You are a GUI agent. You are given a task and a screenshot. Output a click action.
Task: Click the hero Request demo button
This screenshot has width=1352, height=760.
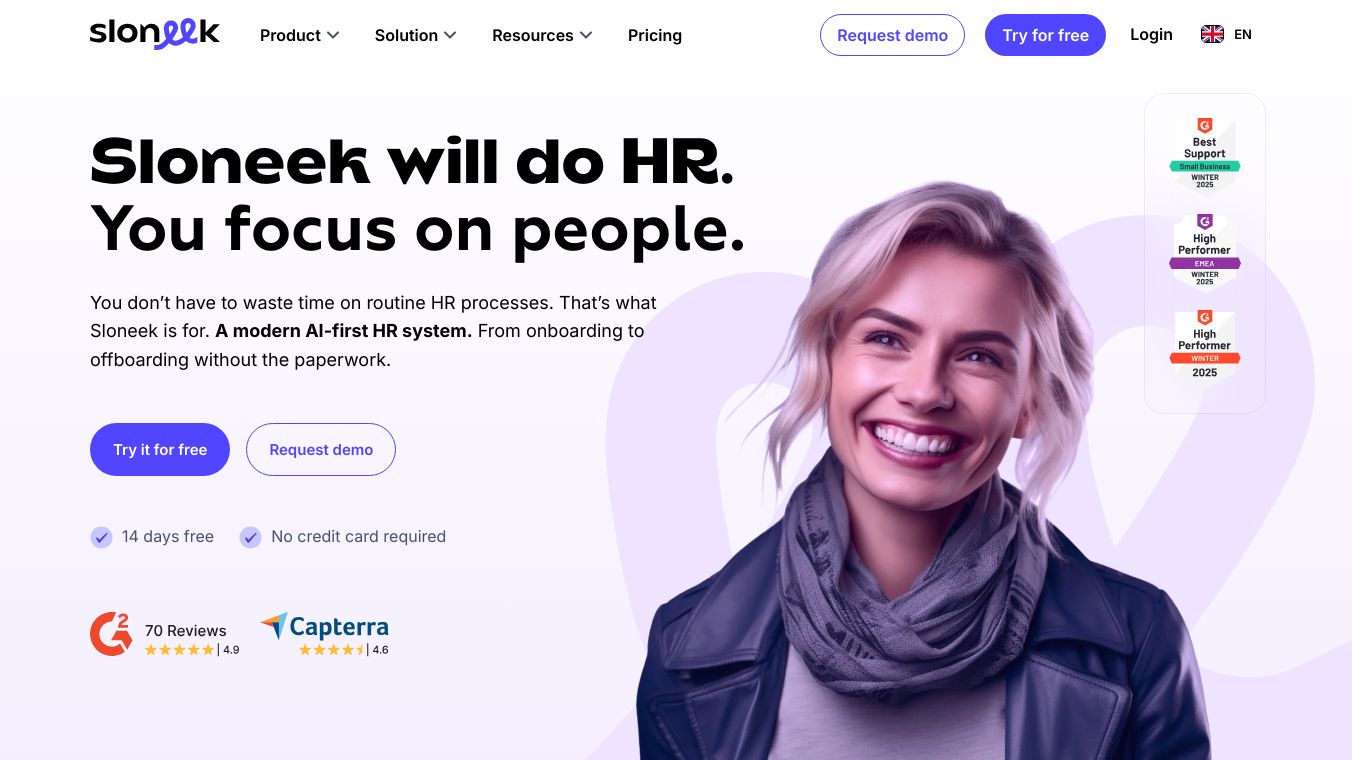(321, 450)
